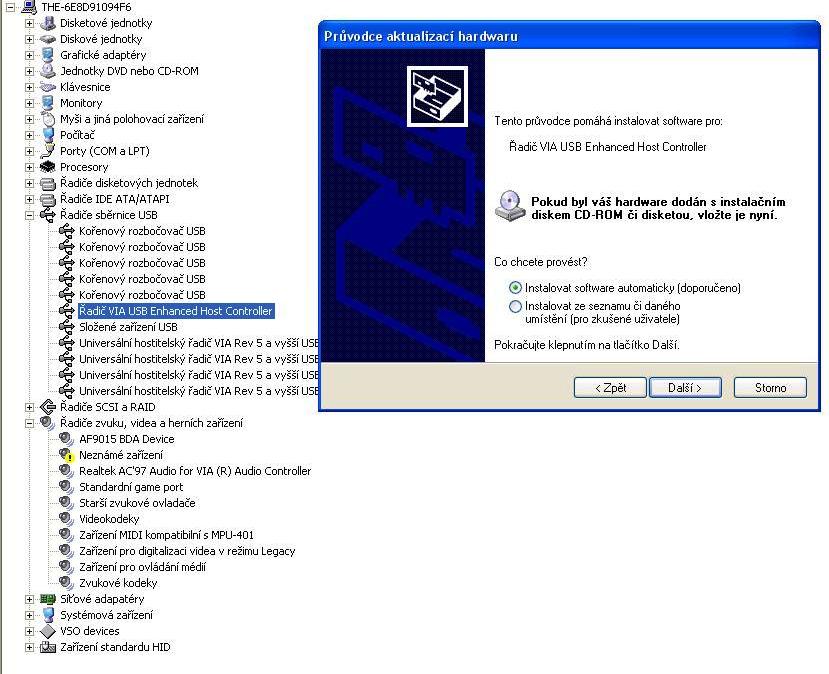The image size is (829, 674).
Task: Select Realtek AC'97 Audio for VIA device
Action: point(195,471)
